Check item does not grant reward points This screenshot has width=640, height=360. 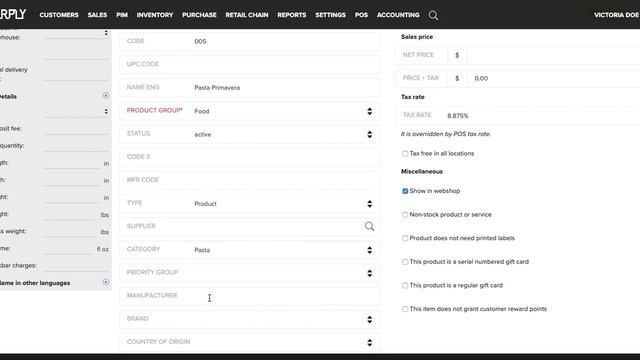click(x=405, y=309)
